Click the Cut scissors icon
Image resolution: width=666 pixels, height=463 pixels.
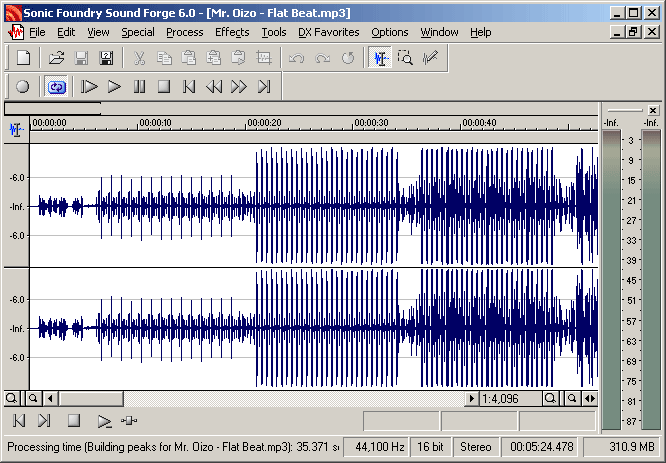coord(139,58)
